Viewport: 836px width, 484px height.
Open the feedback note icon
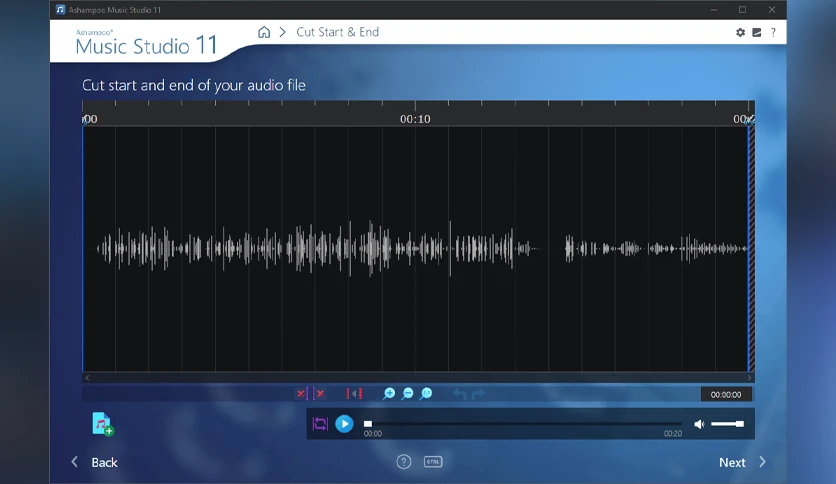pyautogui.click(x=757, y=33)
